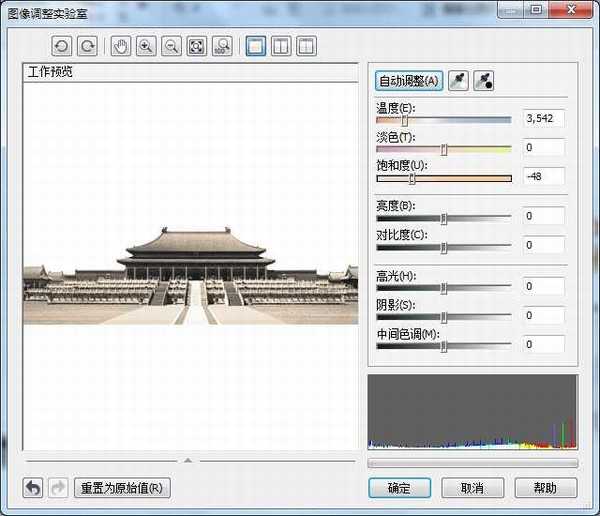
Task: Rotate image clockwise using toolbar icon
Action: [88, 46]
